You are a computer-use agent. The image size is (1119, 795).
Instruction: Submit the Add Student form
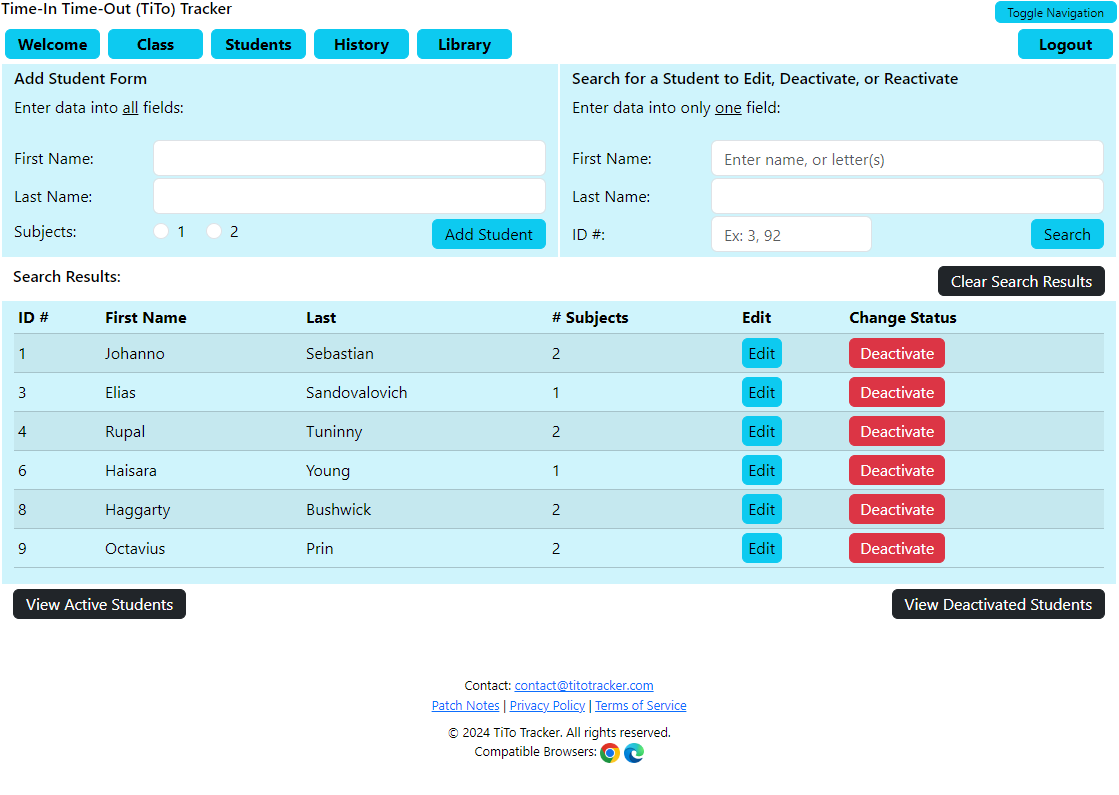point(489,234)
